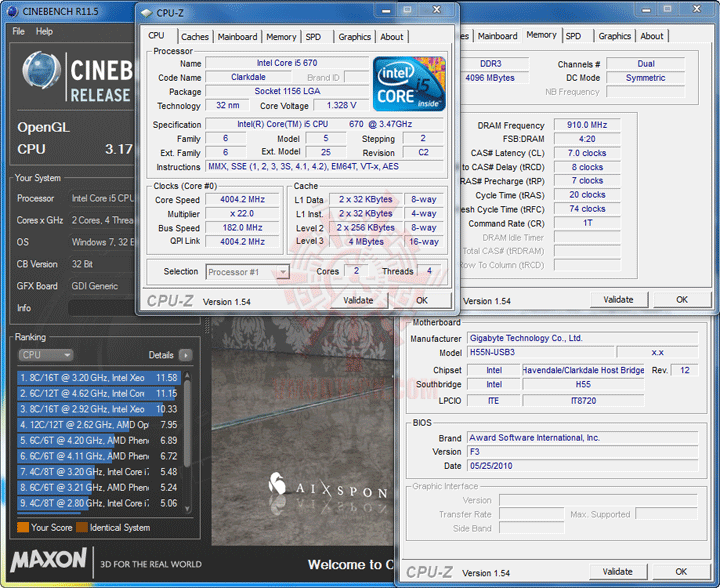The height and width of the screenshot is (588, 720).
Task: Open the Processor #1 selection dropdown
Action: click(248, 272)
